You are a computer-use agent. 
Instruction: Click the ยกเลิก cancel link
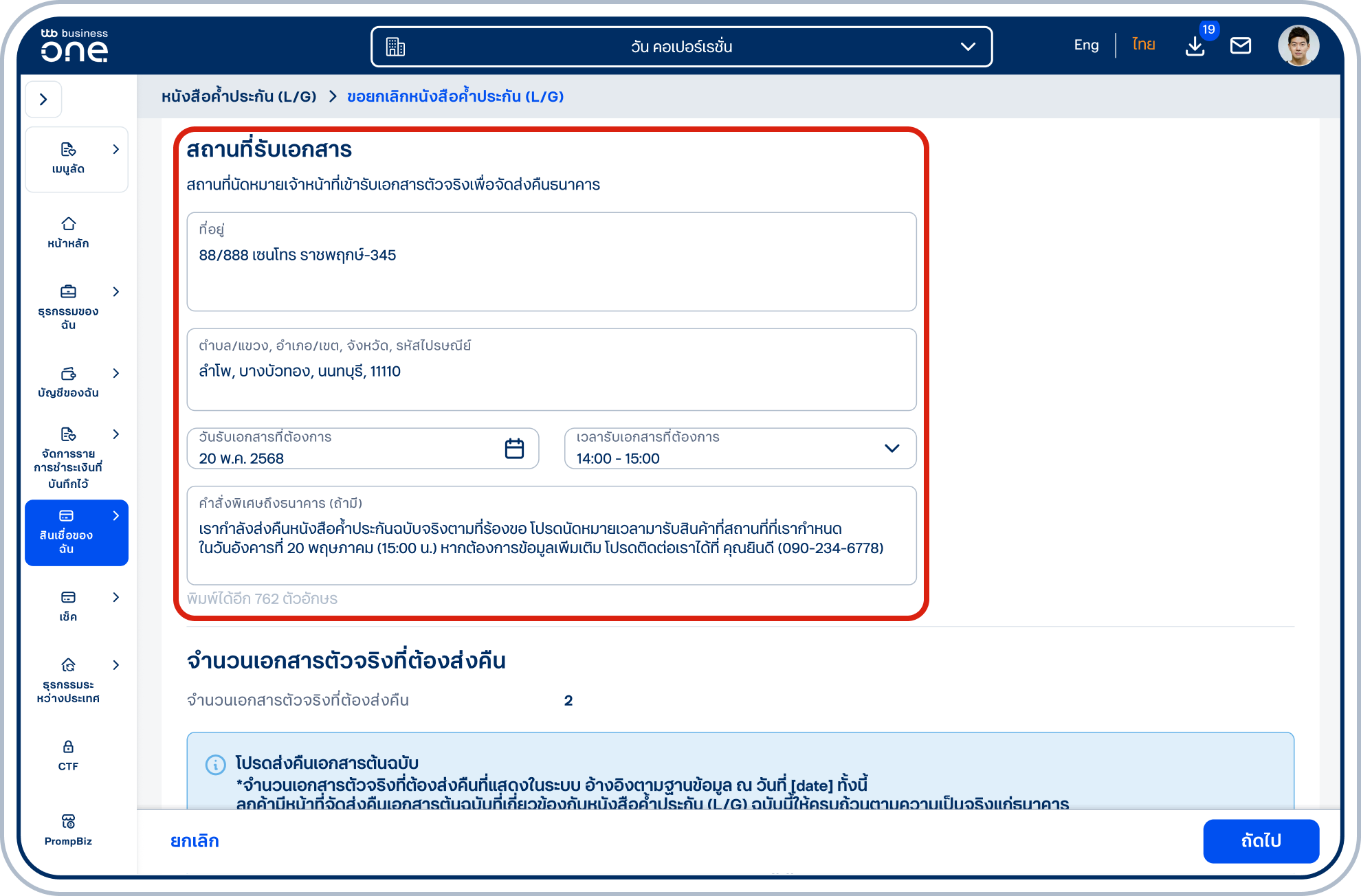[x=195, y=841]
